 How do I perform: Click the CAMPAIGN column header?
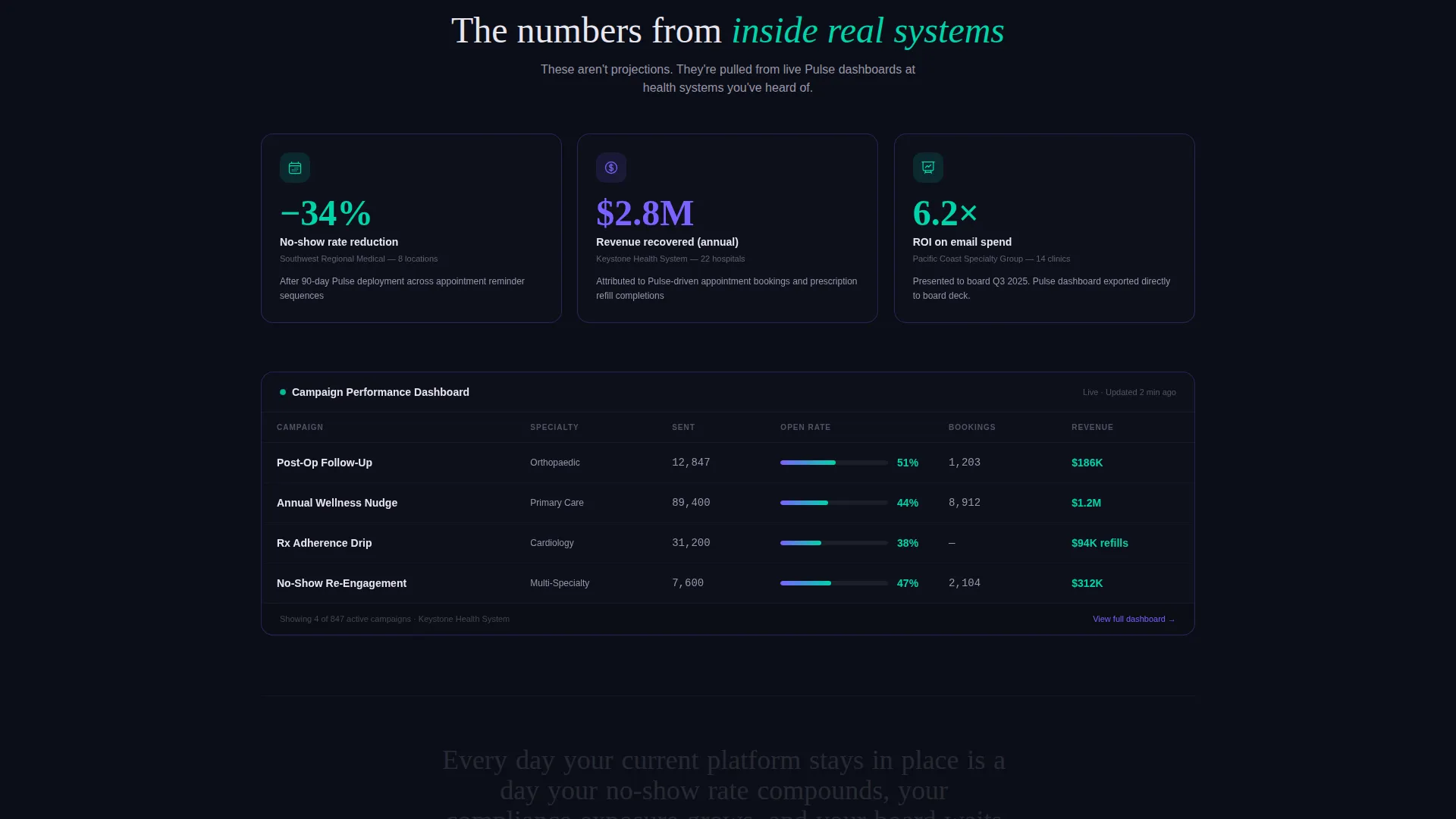coord(300,427)
